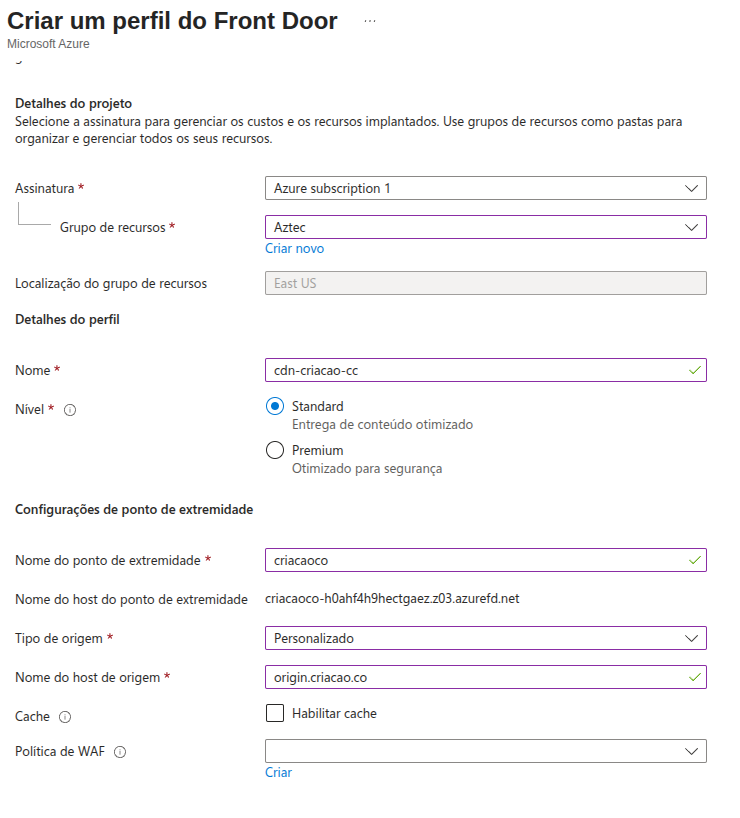Open the Assinatura subscription dropdown

485,188
